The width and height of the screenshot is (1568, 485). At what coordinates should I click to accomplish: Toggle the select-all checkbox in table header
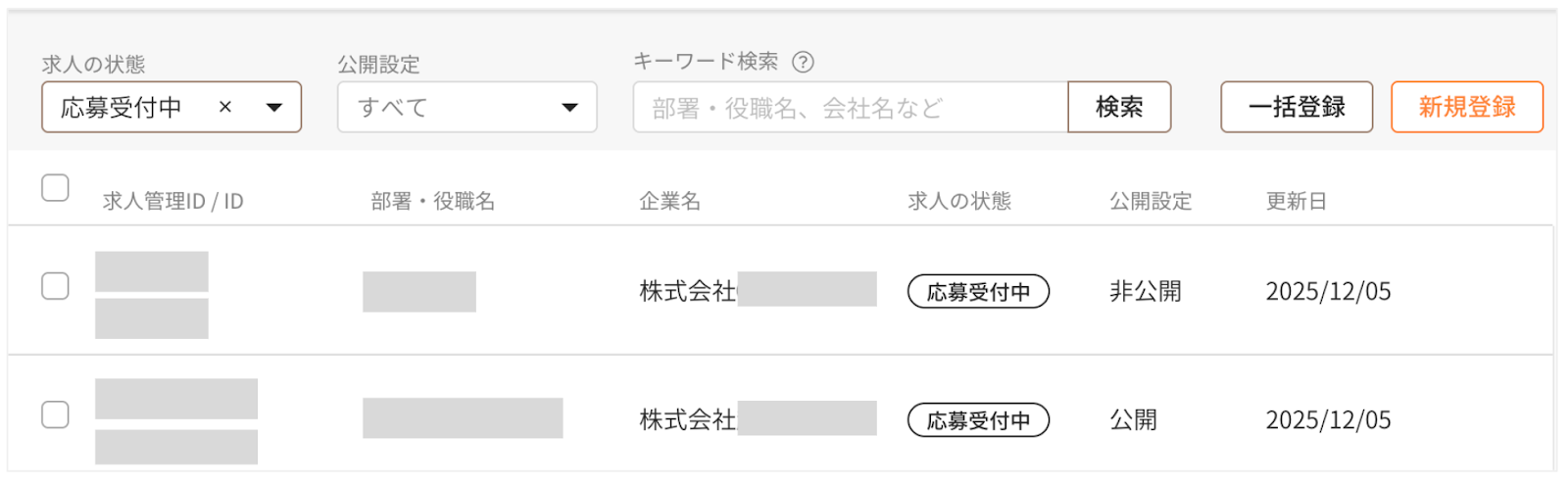coord(55,187)
